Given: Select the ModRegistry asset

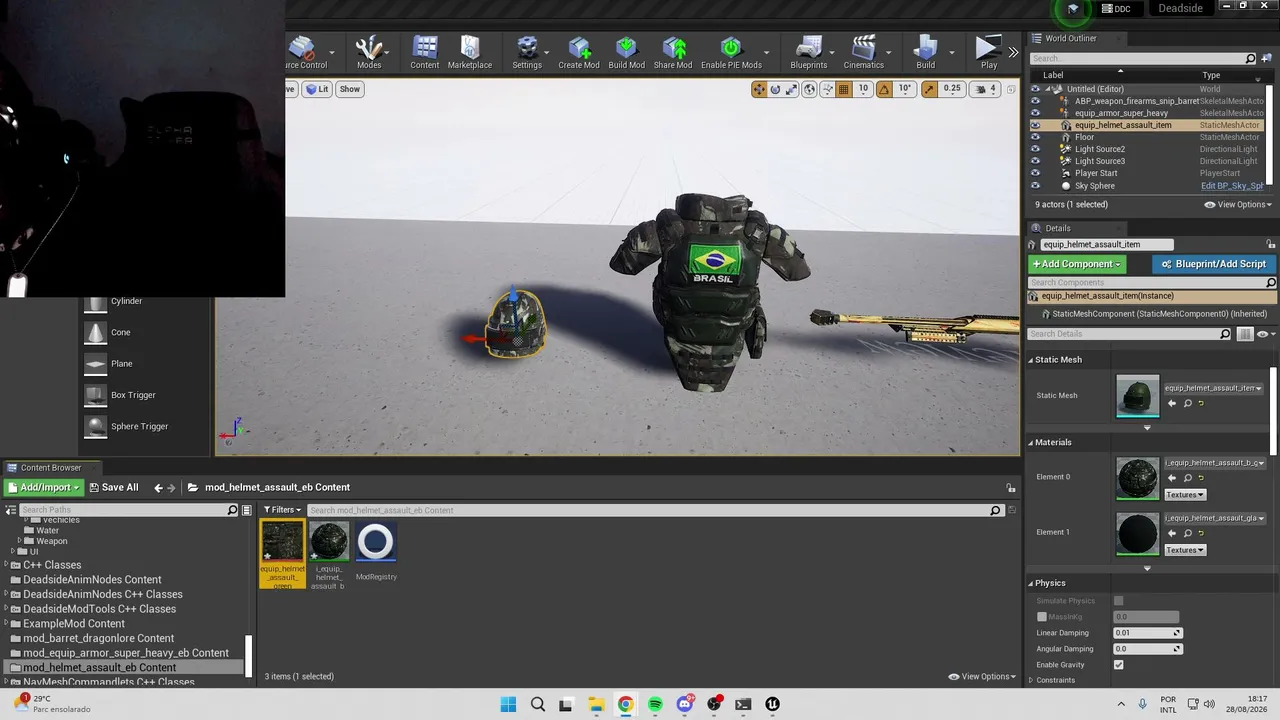Looking at the screenshot, I should point(376,552).
